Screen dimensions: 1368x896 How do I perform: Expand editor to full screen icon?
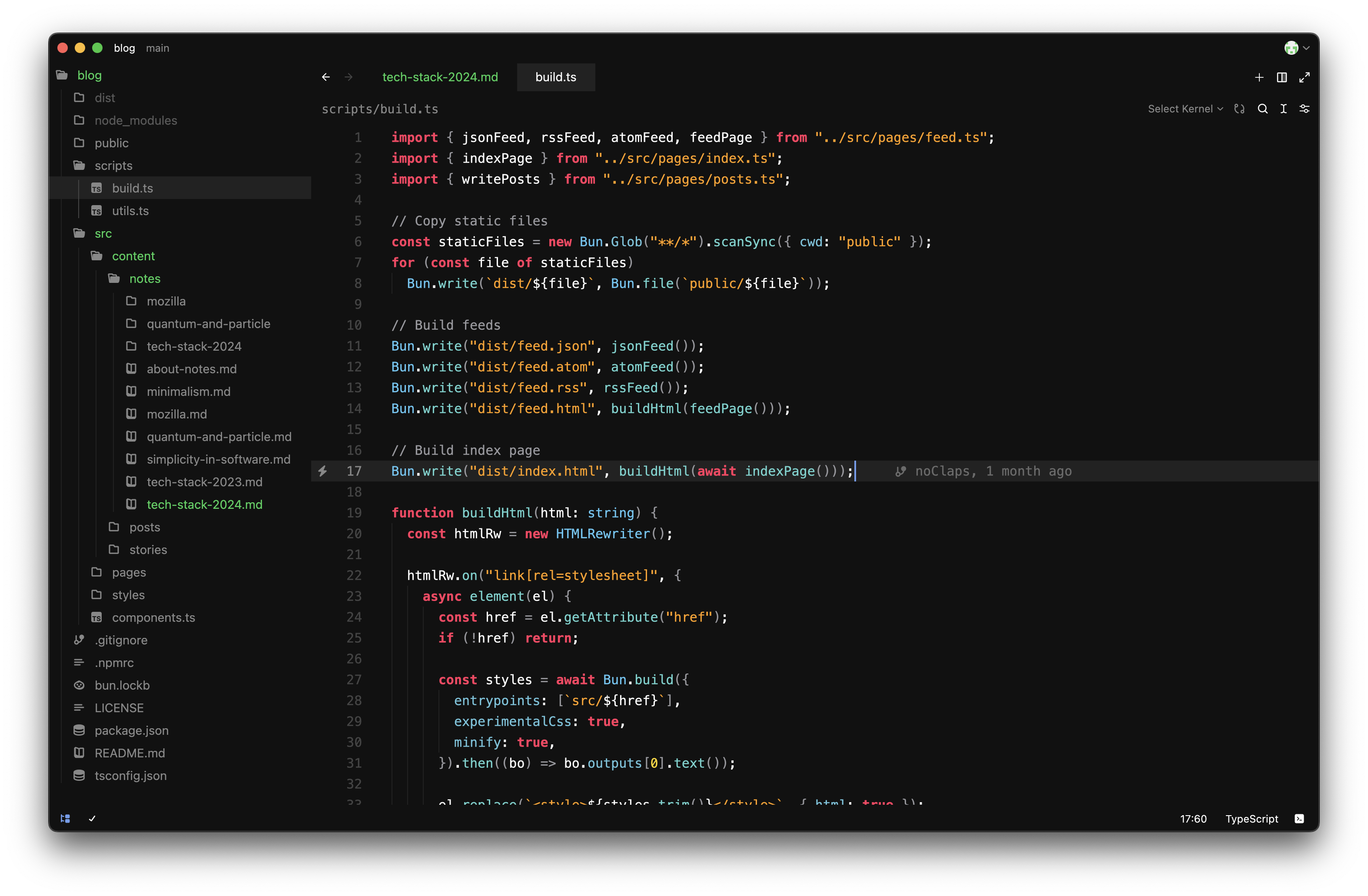coord(1304,77)
